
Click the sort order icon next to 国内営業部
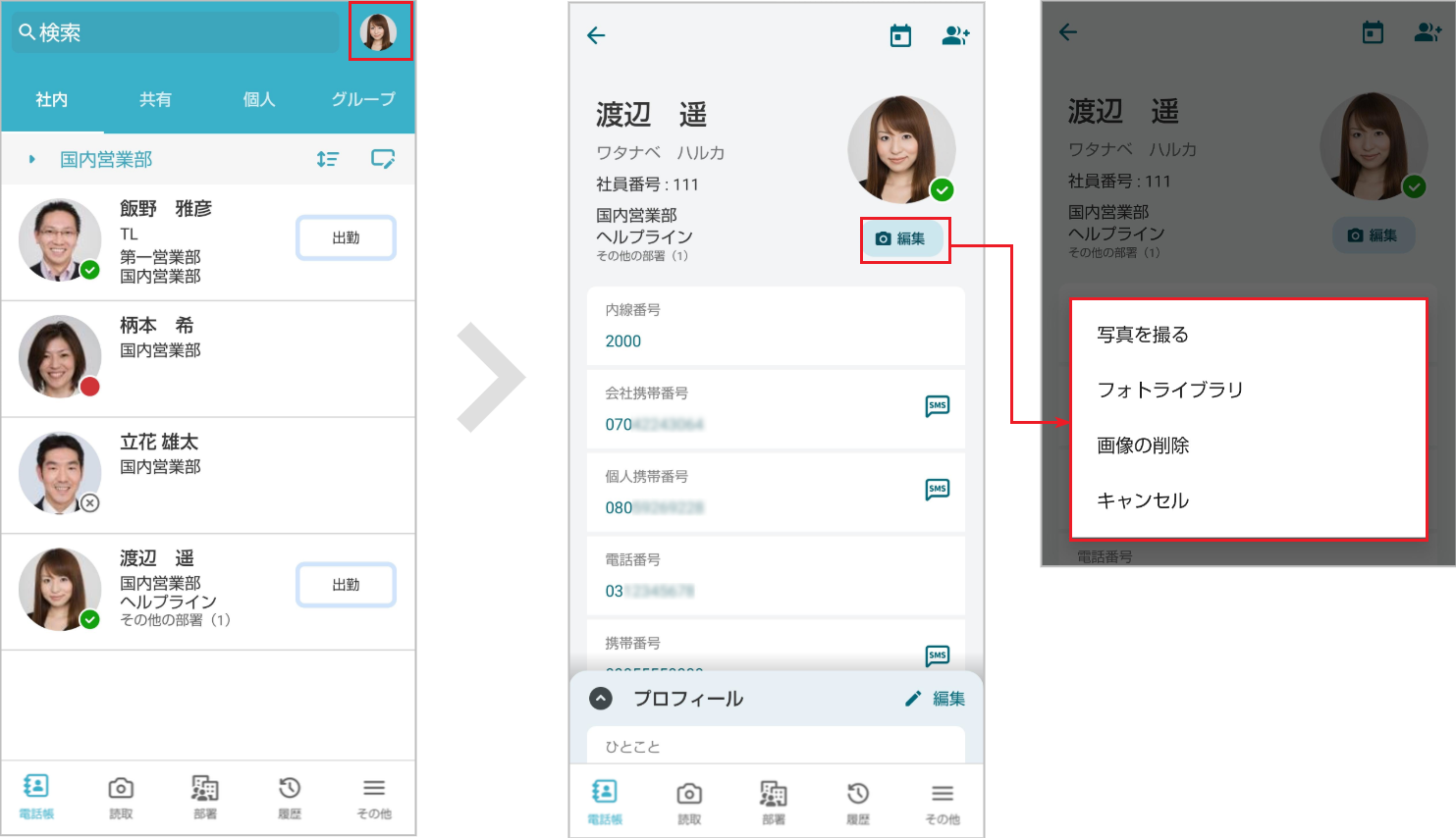coord(328,159)
